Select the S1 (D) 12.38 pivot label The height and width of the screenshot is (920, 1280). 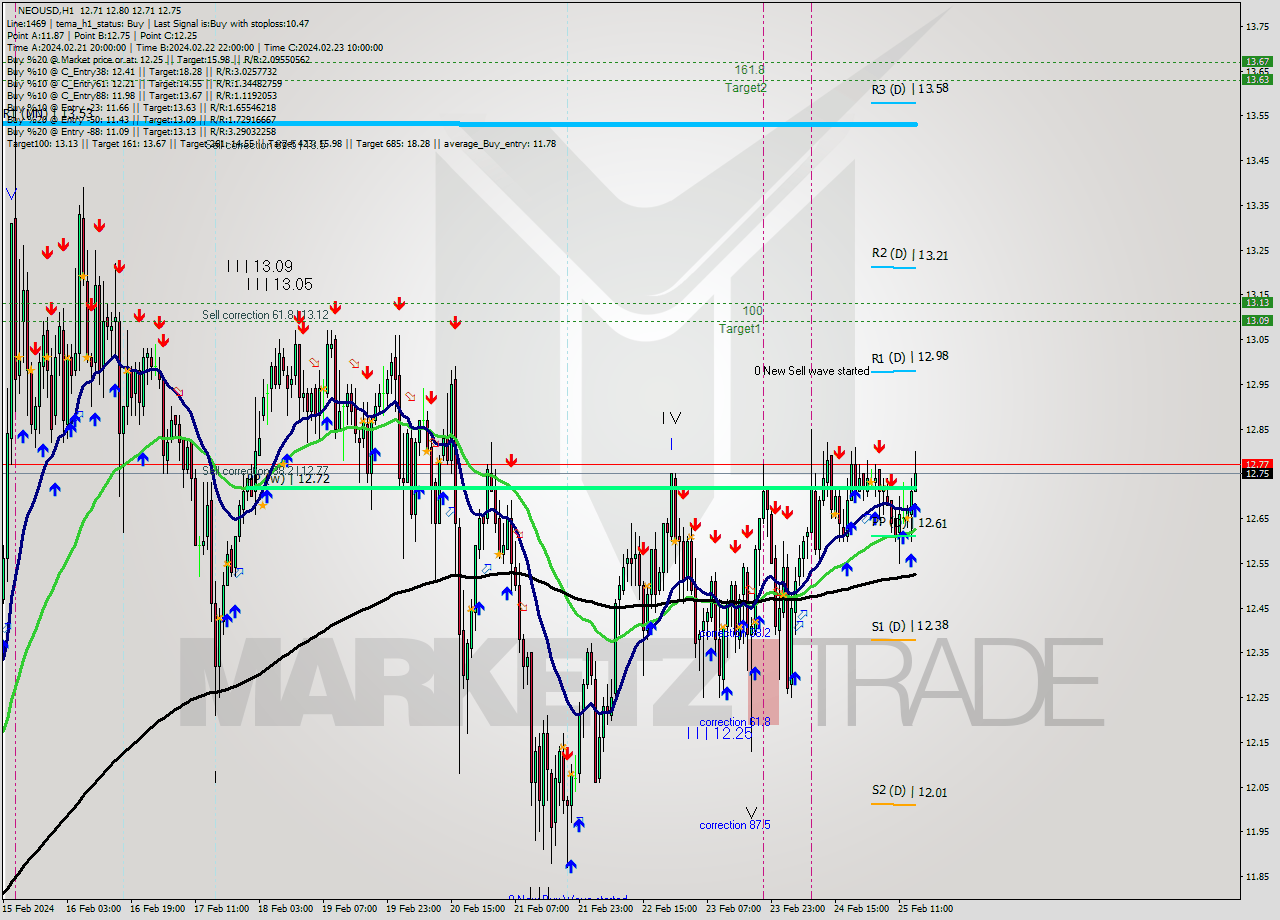point(909,626)
